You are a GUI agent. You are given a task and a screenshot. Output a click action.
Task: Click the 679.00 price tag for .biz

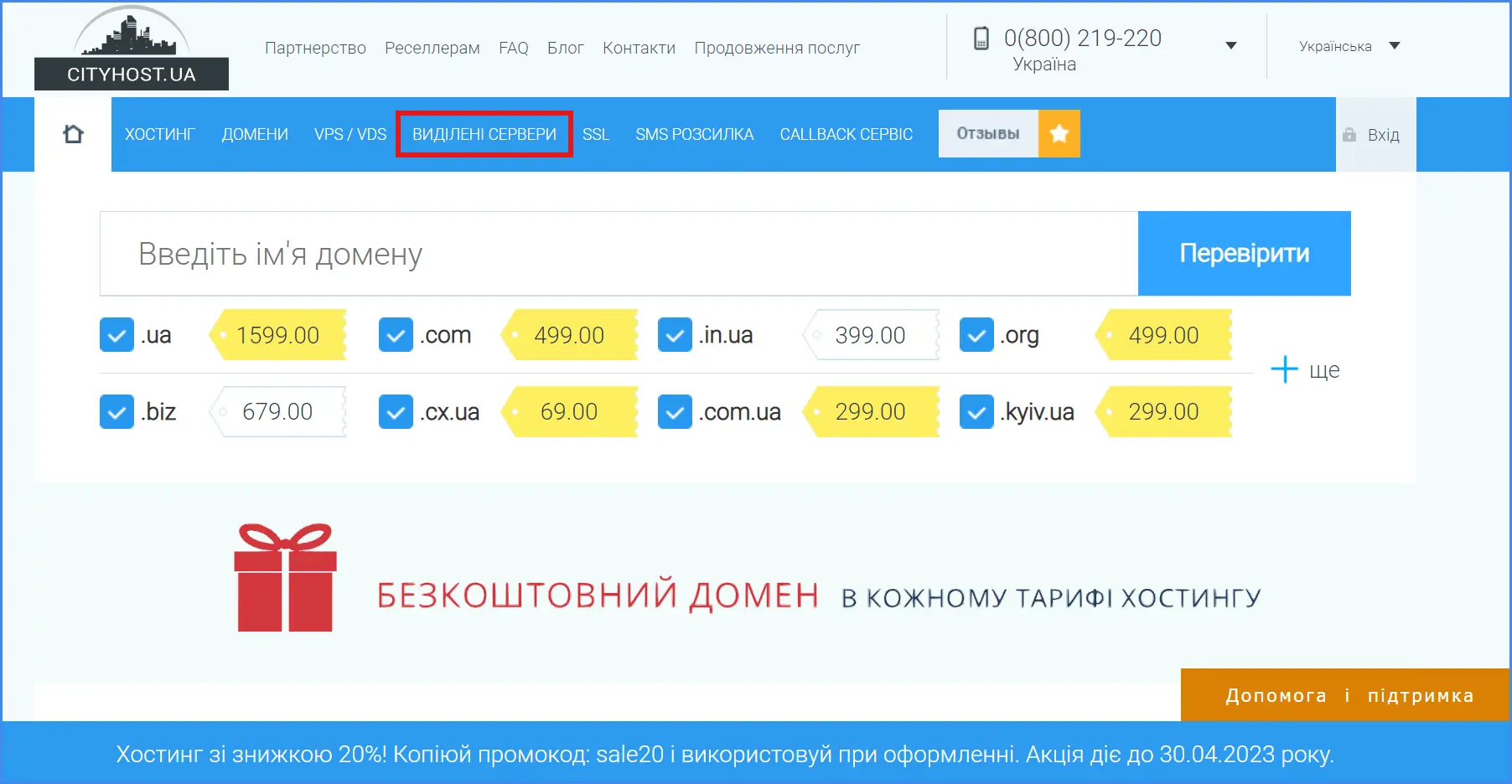277,412
